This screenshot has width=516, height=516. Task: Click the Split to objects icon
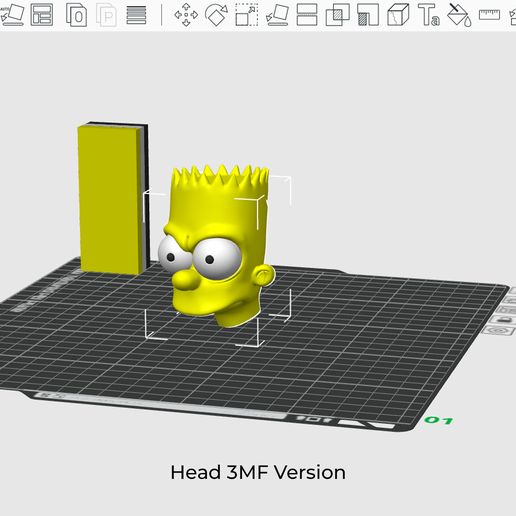coord(76,15)
